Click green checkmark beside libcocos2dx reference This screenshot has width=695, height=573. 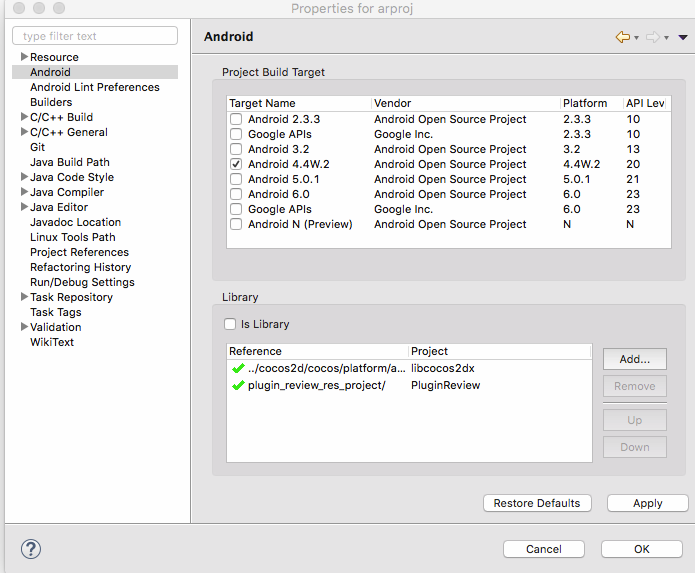tap(238, 368)
